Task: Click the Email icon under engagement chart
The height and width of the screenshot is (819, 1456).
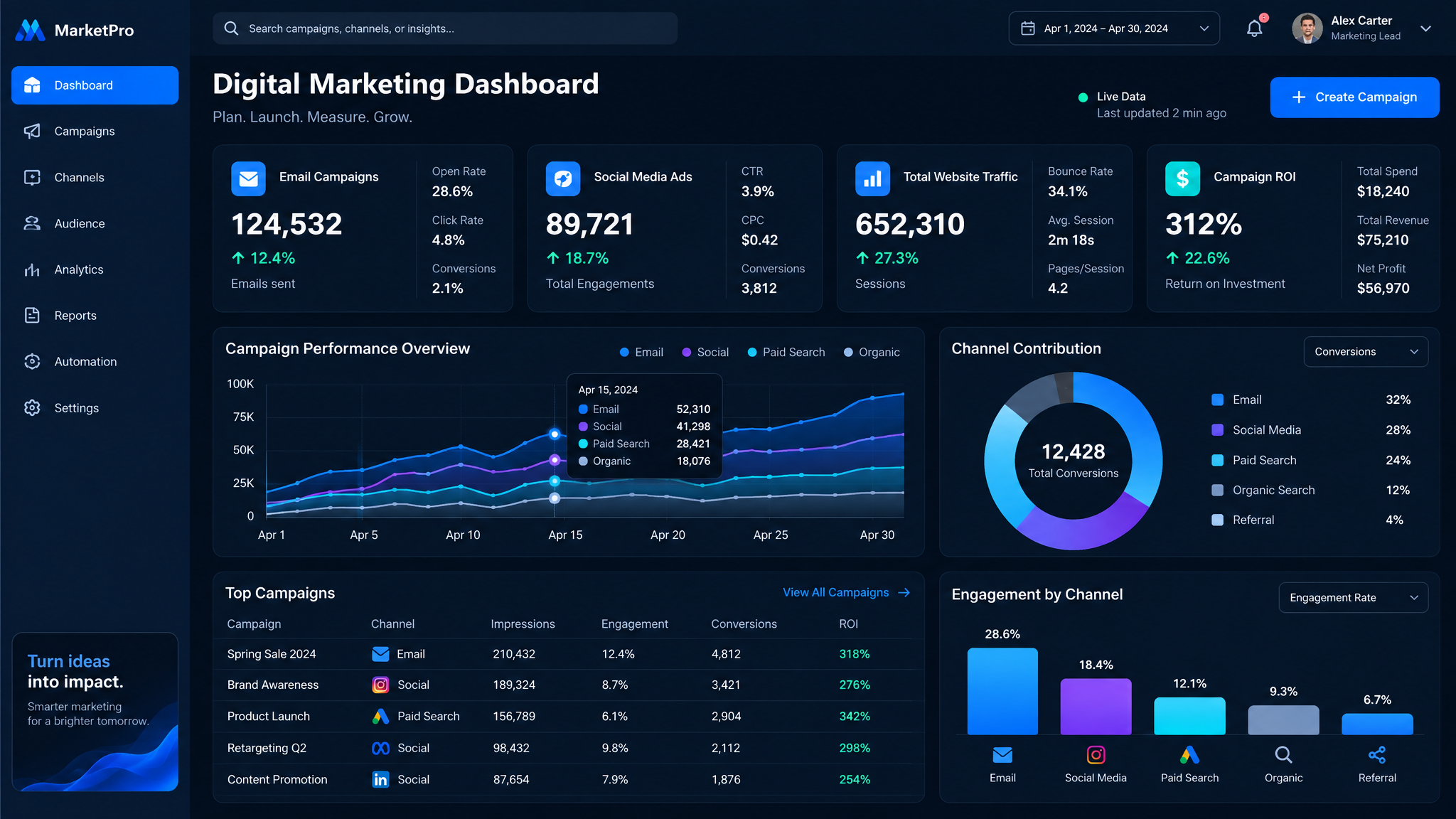Action: 1002,754
